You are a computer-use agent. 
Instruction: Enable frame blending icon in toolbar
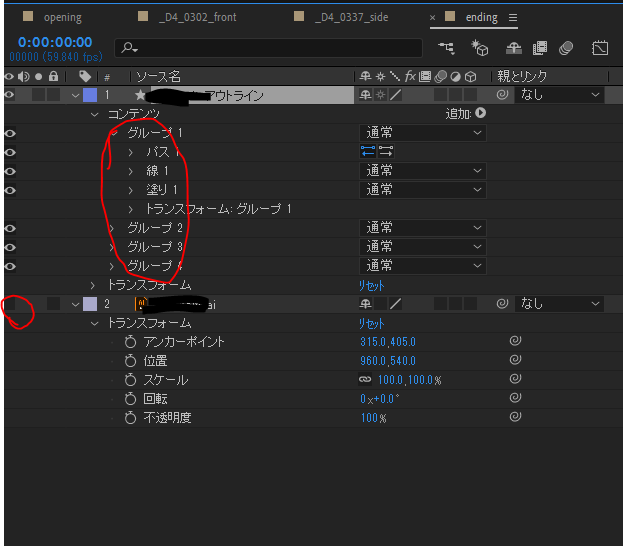[x=540, y=48]
